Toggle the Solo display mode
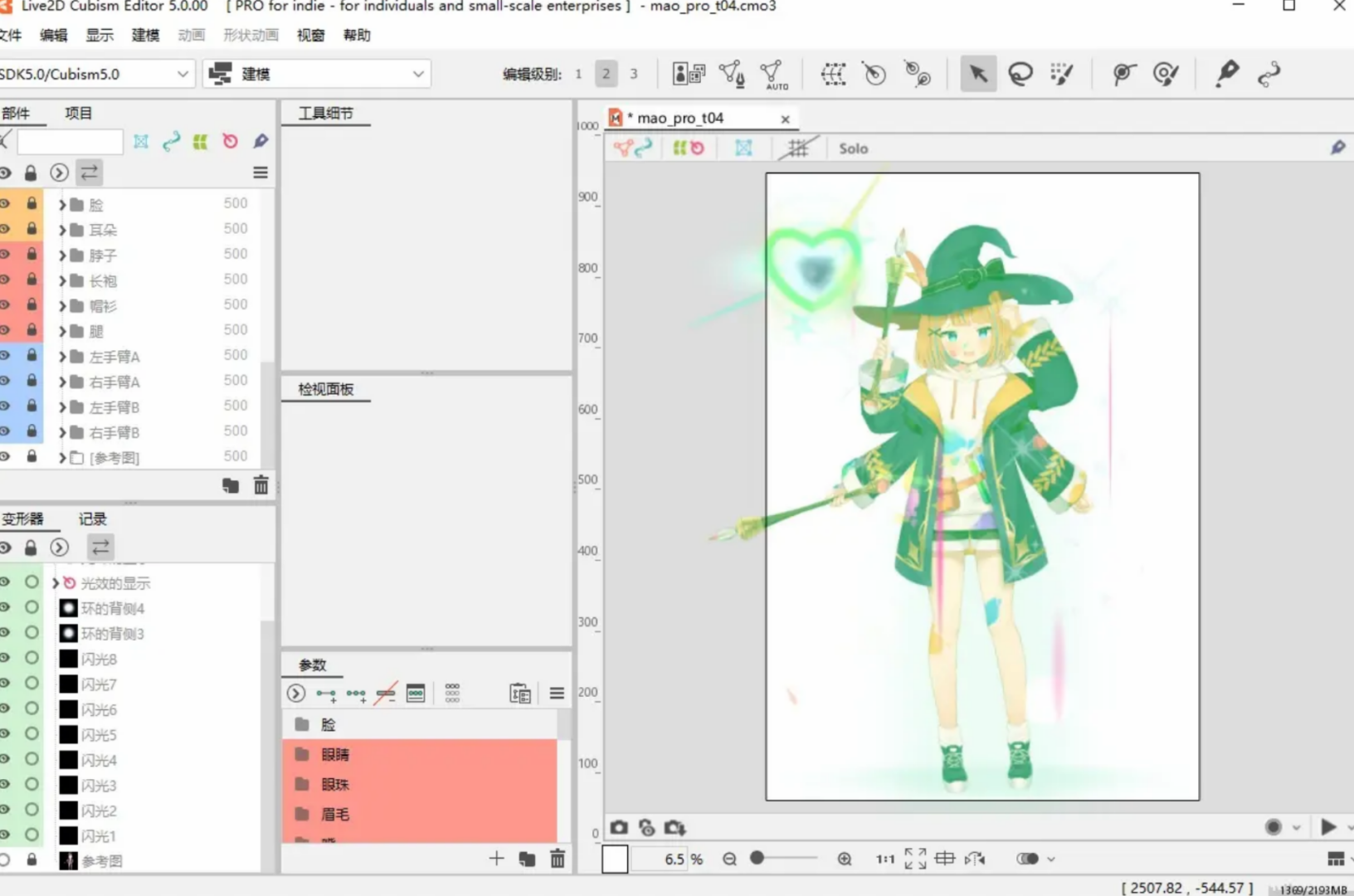Viewport: 1354px width, 896px height. point(853,149)
